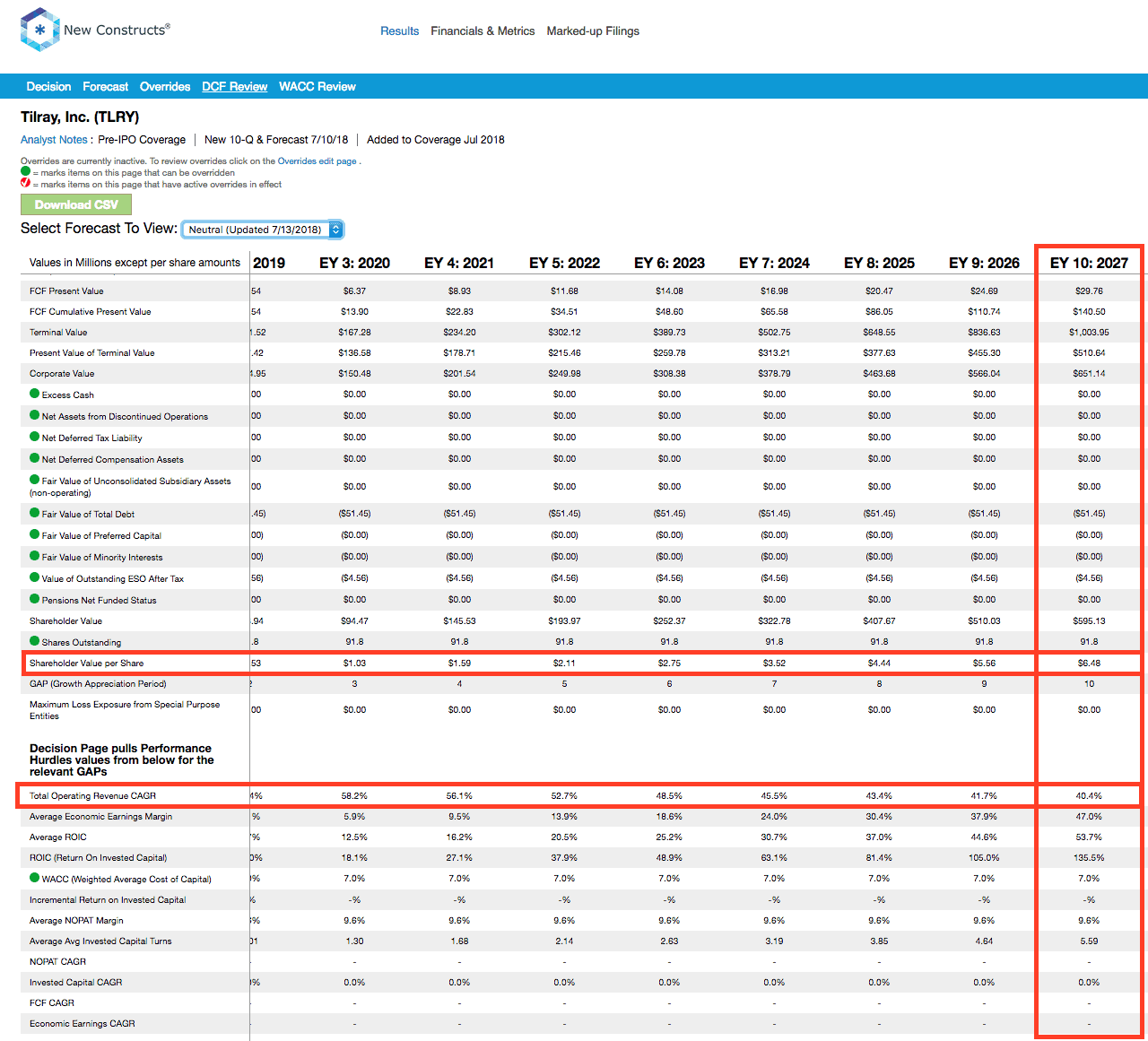This screenshot has width=1148, height=1041.
Task: Click green dot beside Value of Outstanding ESO
Action: pyautogui.click(x=35, y=577)
